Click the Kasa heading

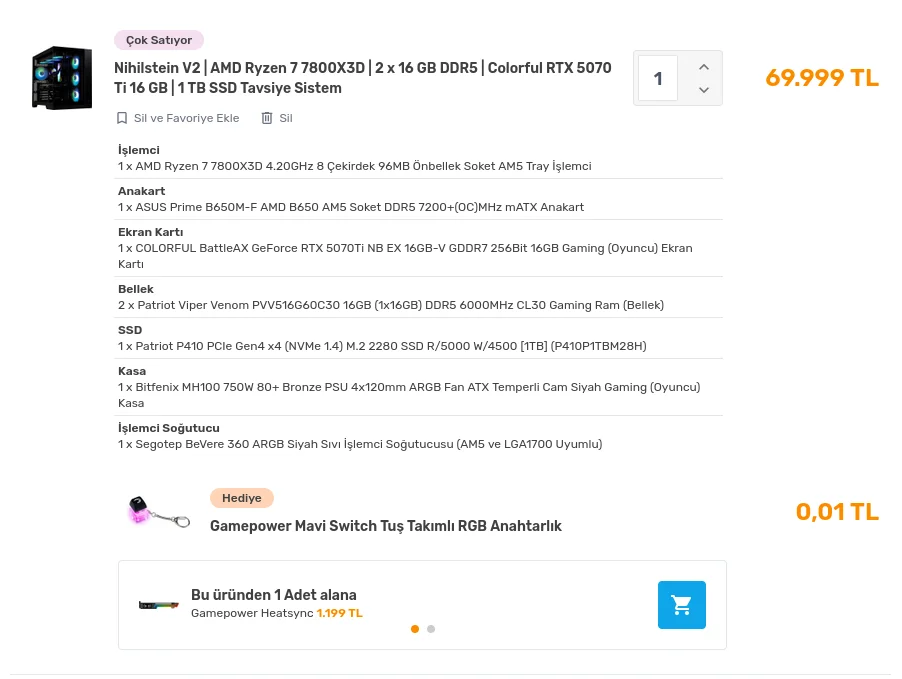[132, 371]
